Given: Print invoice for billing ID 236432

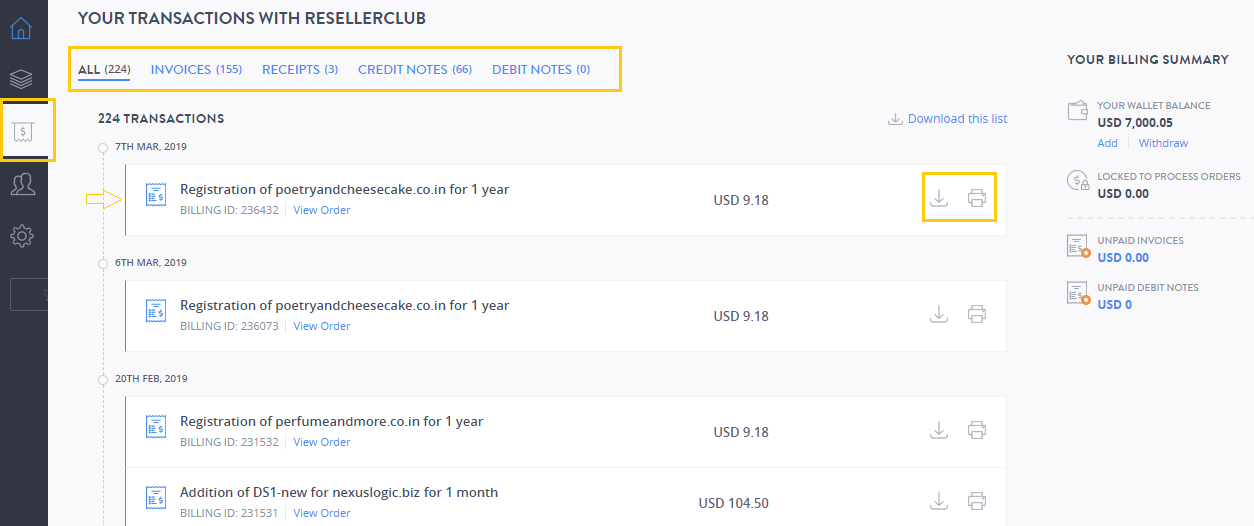Looking at the screenshot, I should click(x=977, y=198).
